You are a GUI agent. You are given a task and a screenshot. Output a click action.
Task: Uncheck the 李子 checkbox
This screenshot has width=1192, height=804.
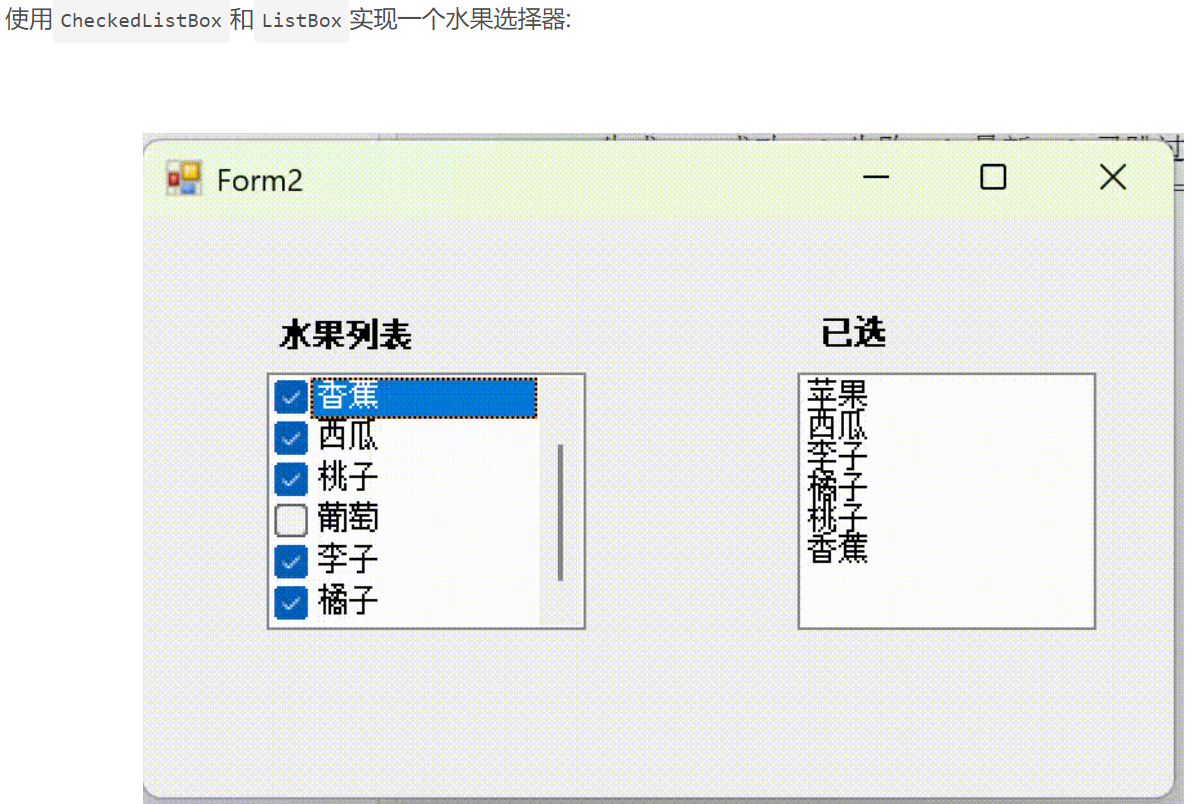pyautogui.click(x=290, y=562)
